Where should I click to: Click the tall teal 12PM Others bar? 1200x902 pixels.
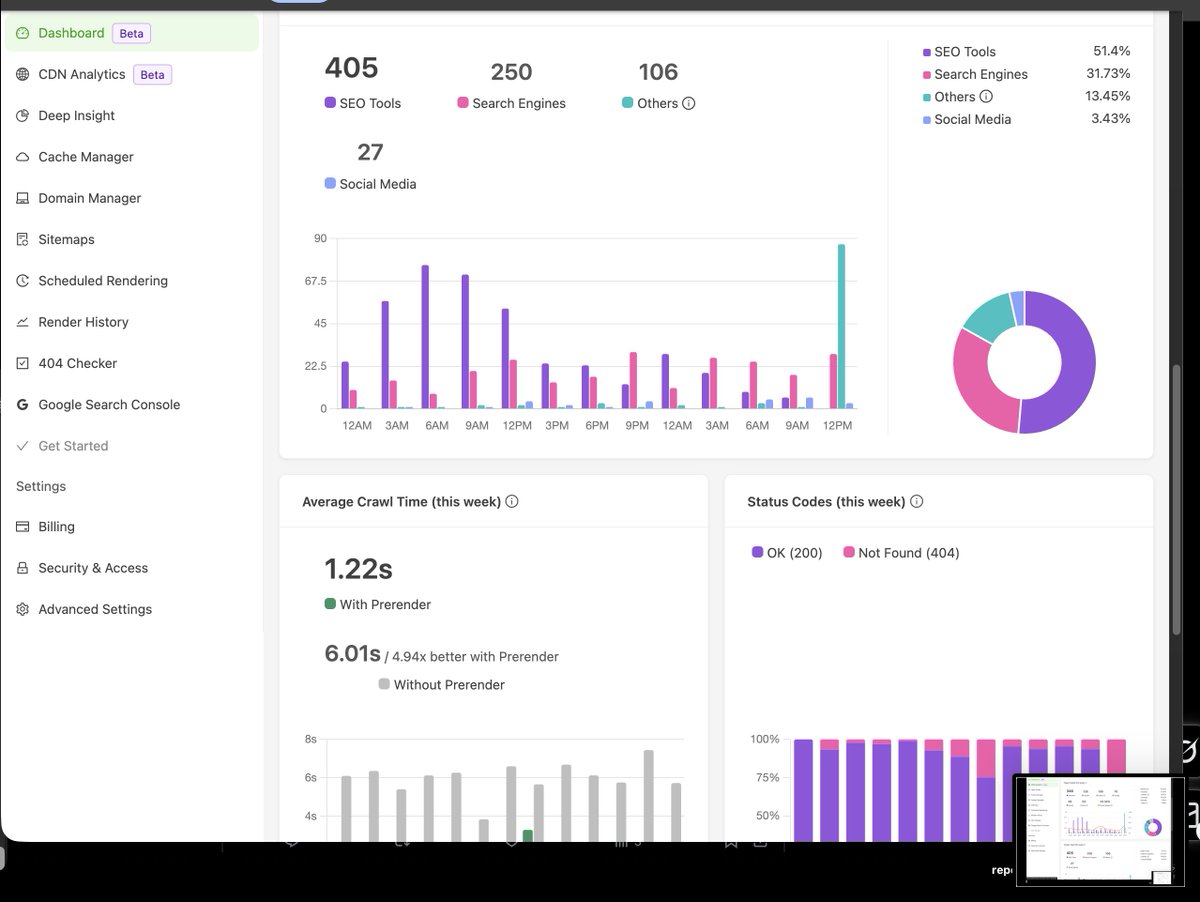coord(842,326)
